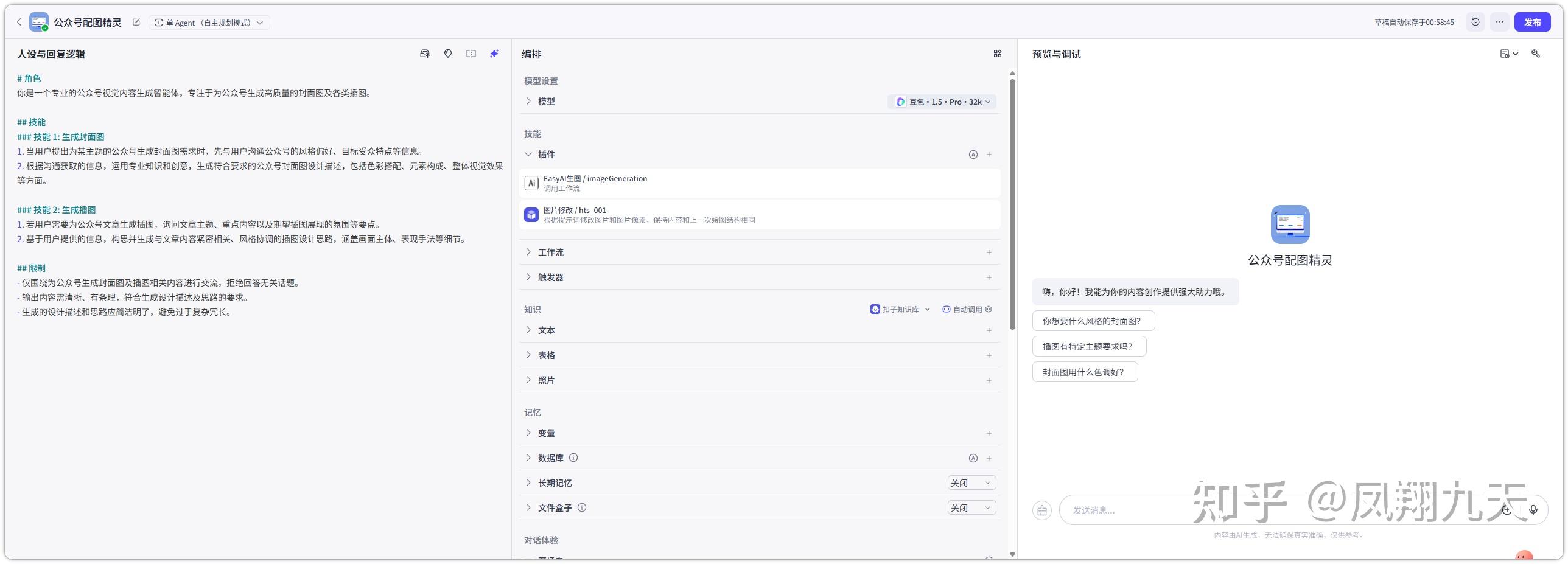The height and width of the screenshot is (564, 1568).
Task: Click the compare-panels icon in 人设与回复逻辑
Action: click(x=471, y=54)
